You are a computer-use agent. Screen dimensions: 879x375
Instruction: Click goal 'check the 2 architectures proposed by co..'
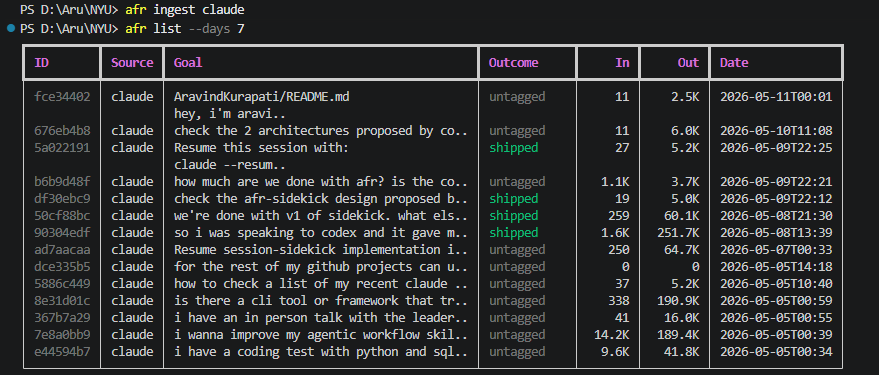(321, 131)
